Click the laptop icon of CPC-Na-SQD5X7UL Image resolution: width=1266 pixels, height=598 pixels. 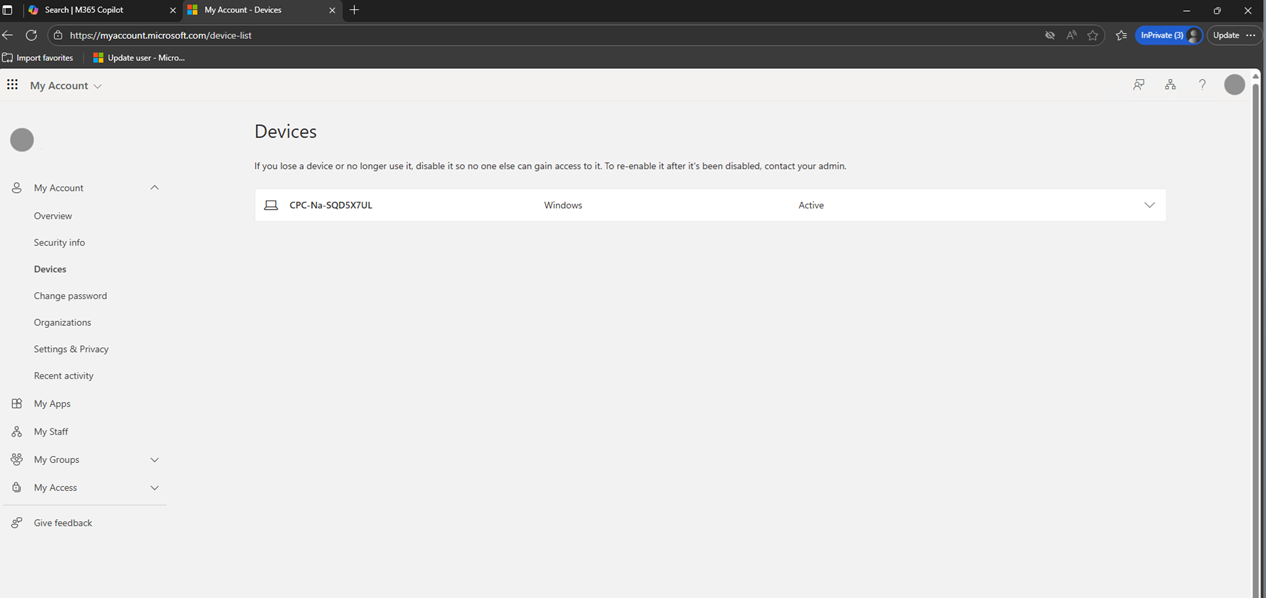coord(271,205)
